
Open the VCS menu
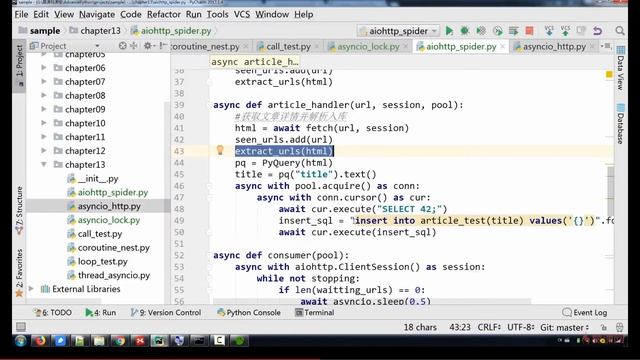coord(242,14)
